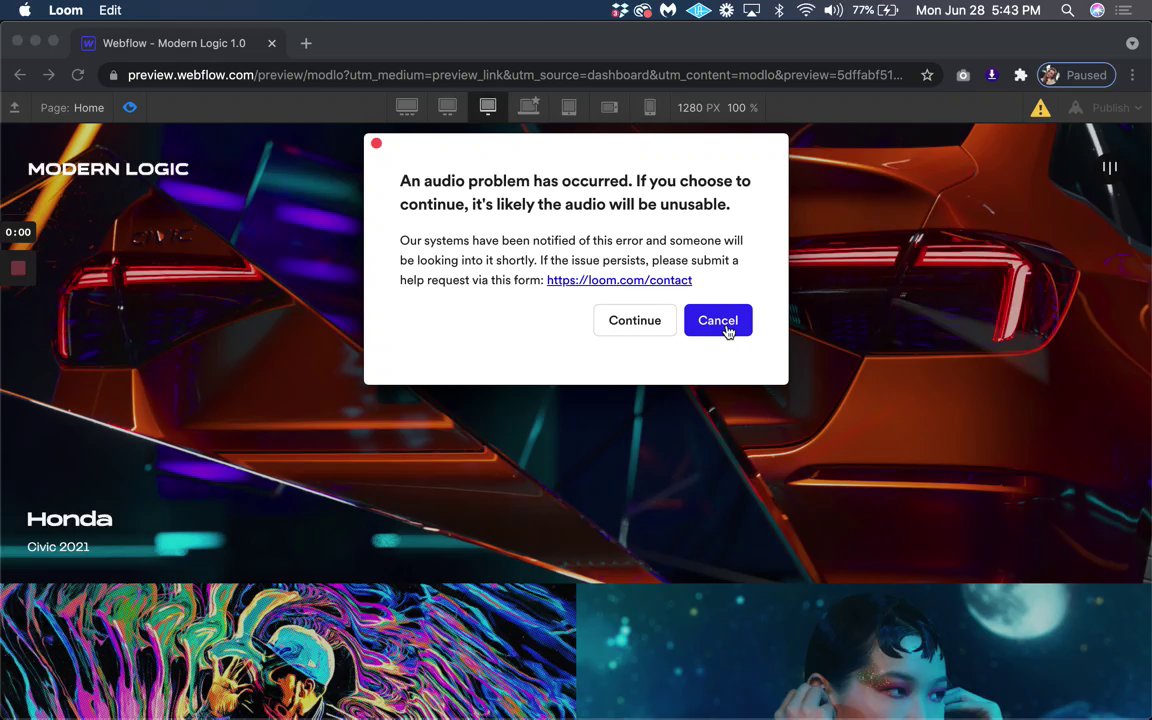This screenshot has height=720, width=1152.
Task: Open the Wi-Fi menu bar icon
Action: click(x=806, y=10)
